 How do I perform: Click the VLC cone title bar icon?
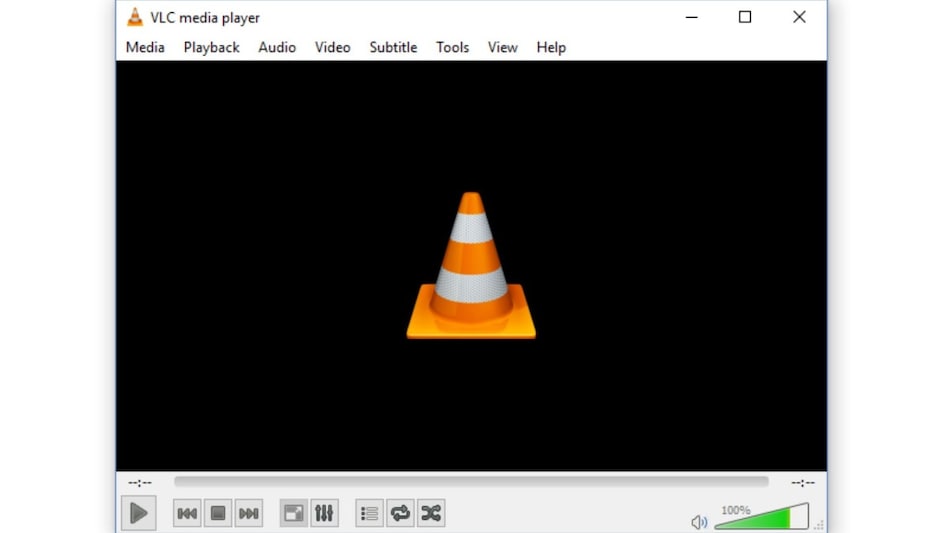135,17
